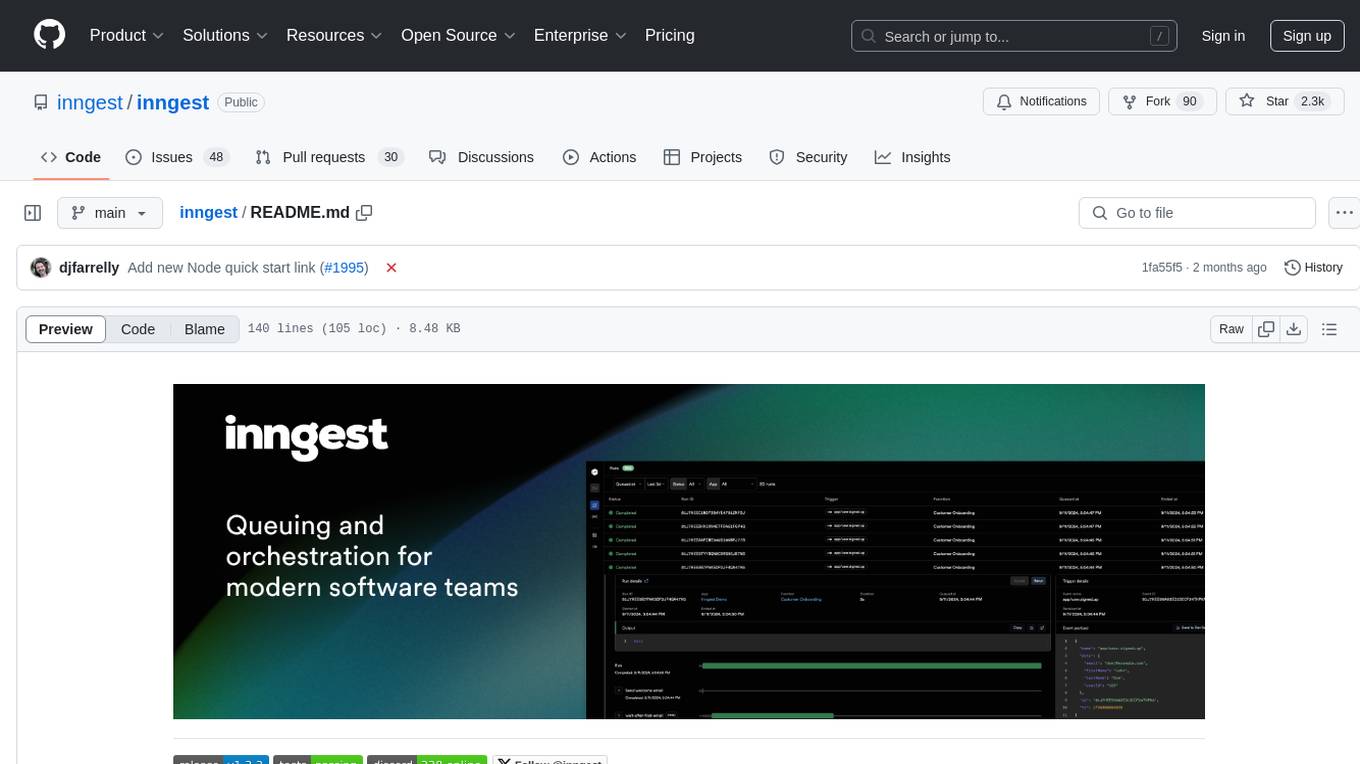Click the Go to file search field
Screen dimensions: 1360x764
(1197, 213)
